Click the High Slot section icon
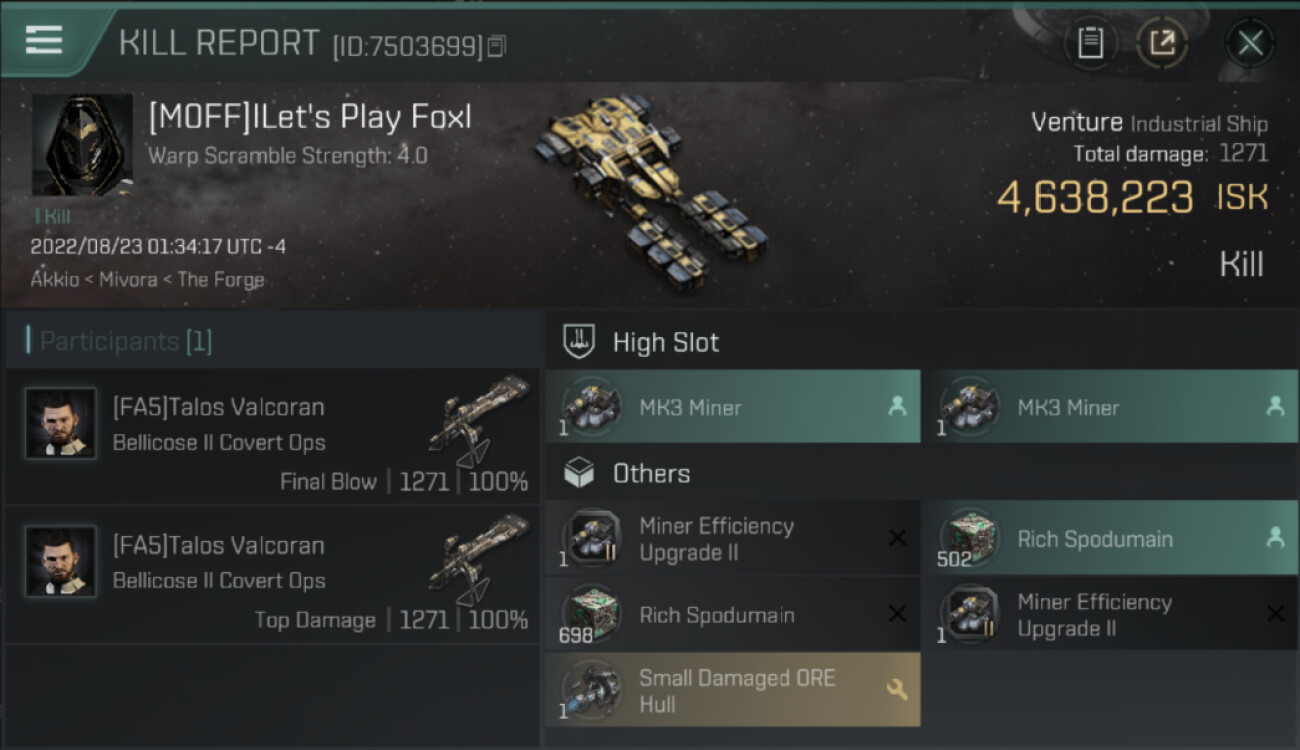The image size is (1300, 750). pyautogui.click(x=579, y=342)
